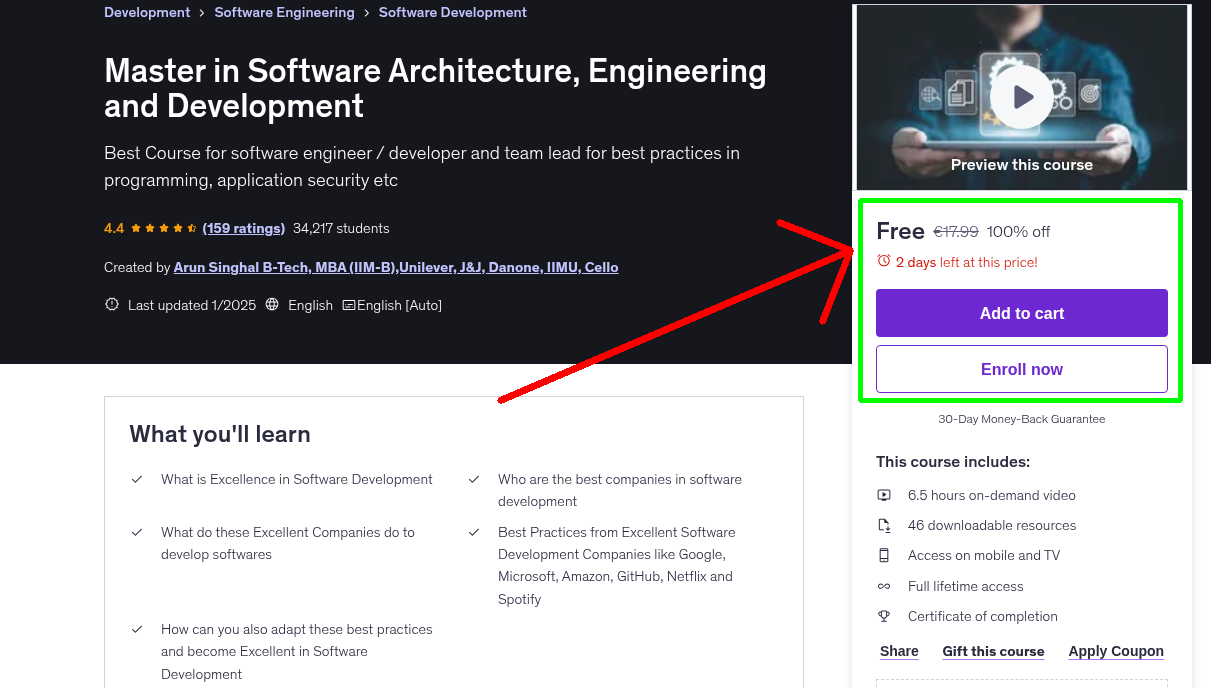
Task: Click the Apply Coupon option
Action: pyautogui.click(x=1116, y=651)
